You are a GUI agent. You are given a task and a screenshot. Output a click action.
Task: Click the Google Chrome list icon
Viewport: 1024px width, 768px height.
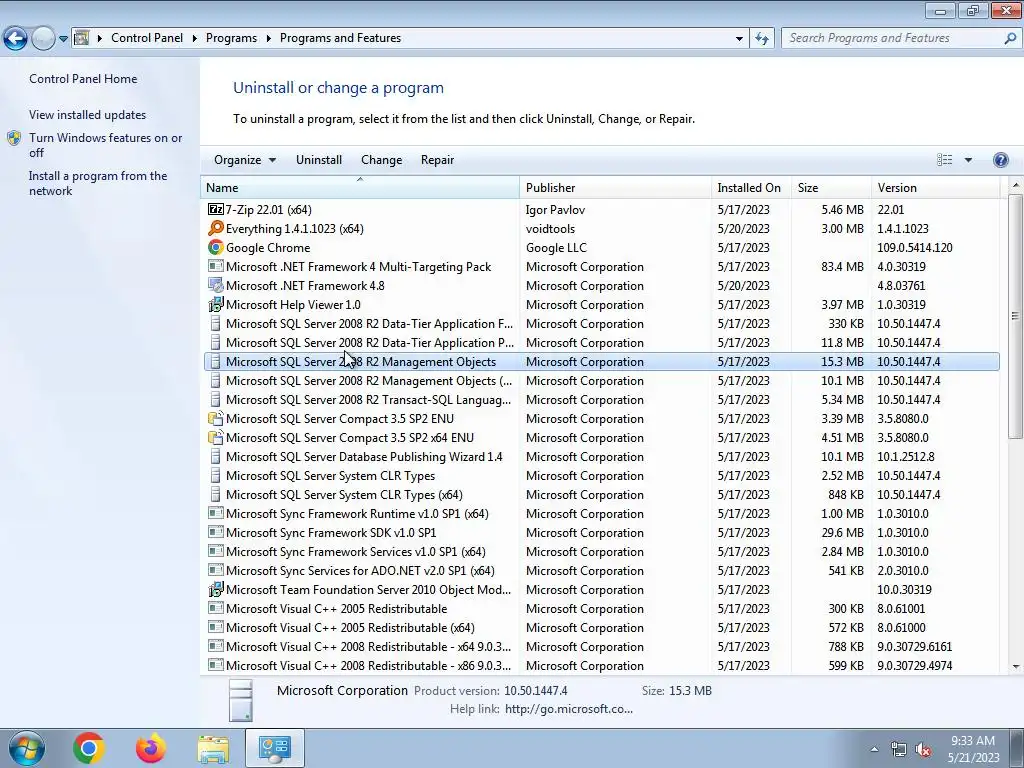(216, 248)
